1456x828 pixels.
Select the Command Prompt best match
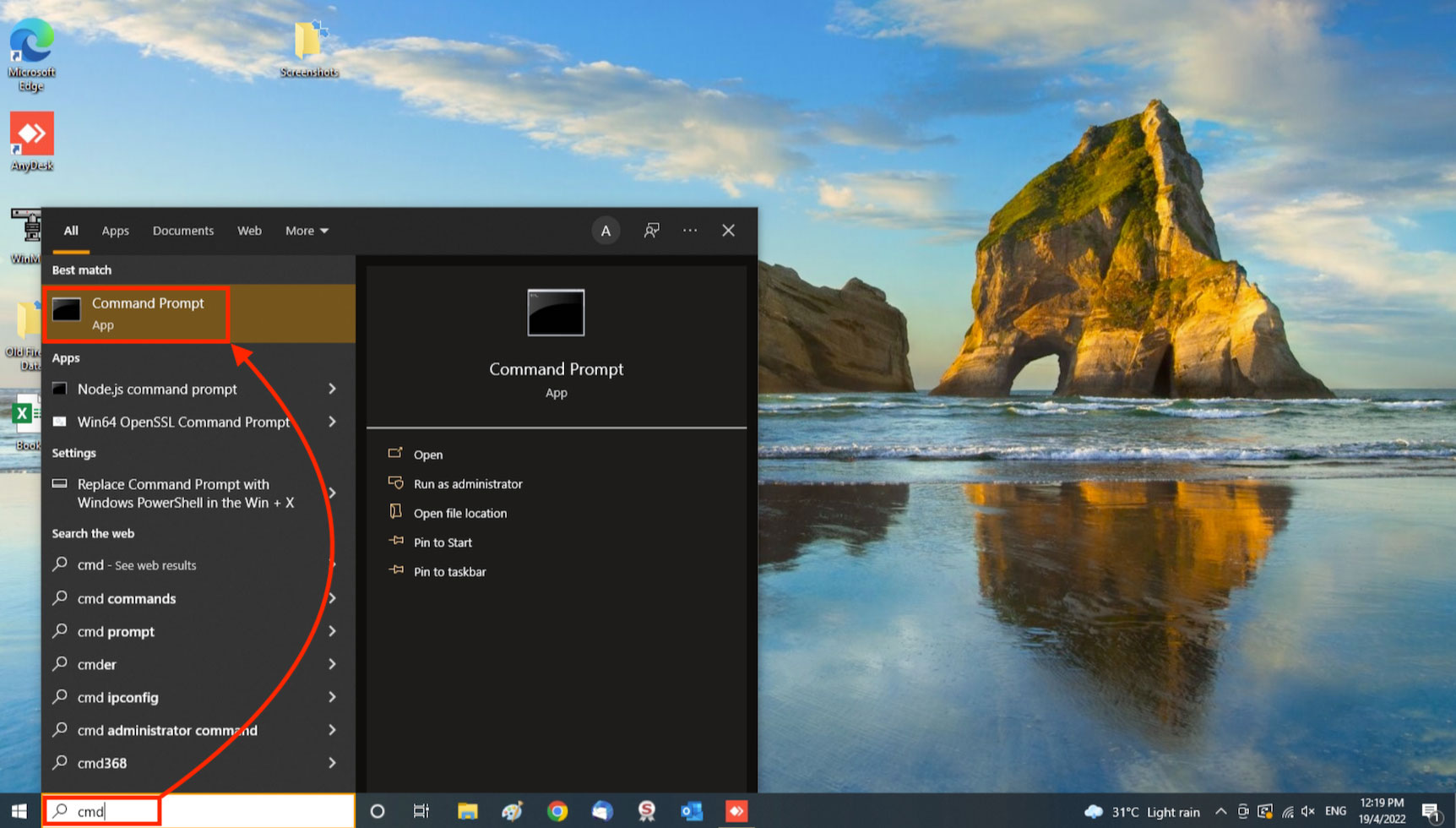point(148,313)
